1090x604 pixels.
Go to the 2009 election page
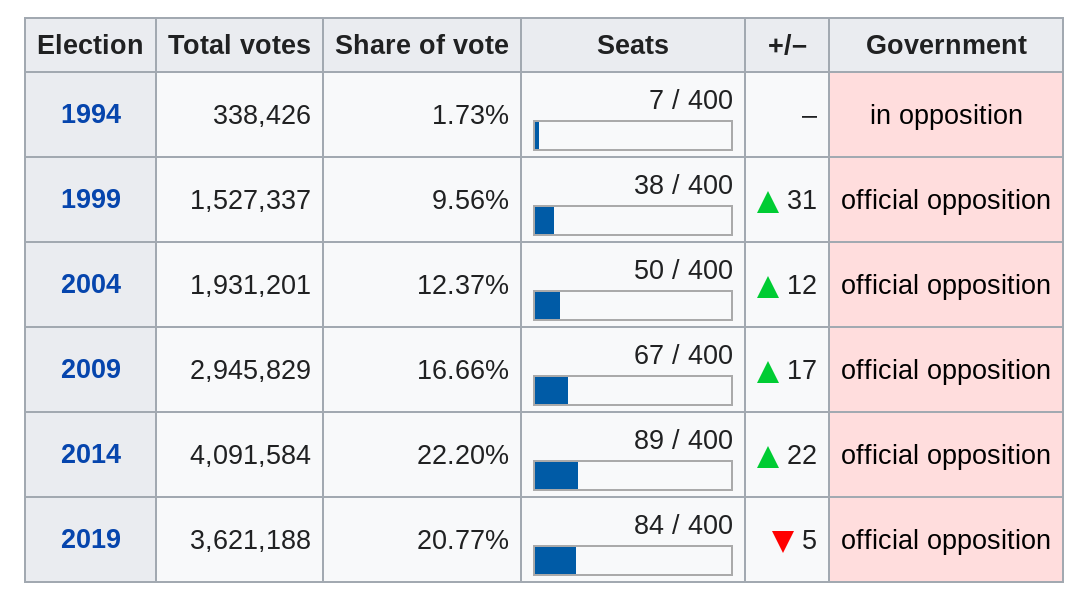91,369
